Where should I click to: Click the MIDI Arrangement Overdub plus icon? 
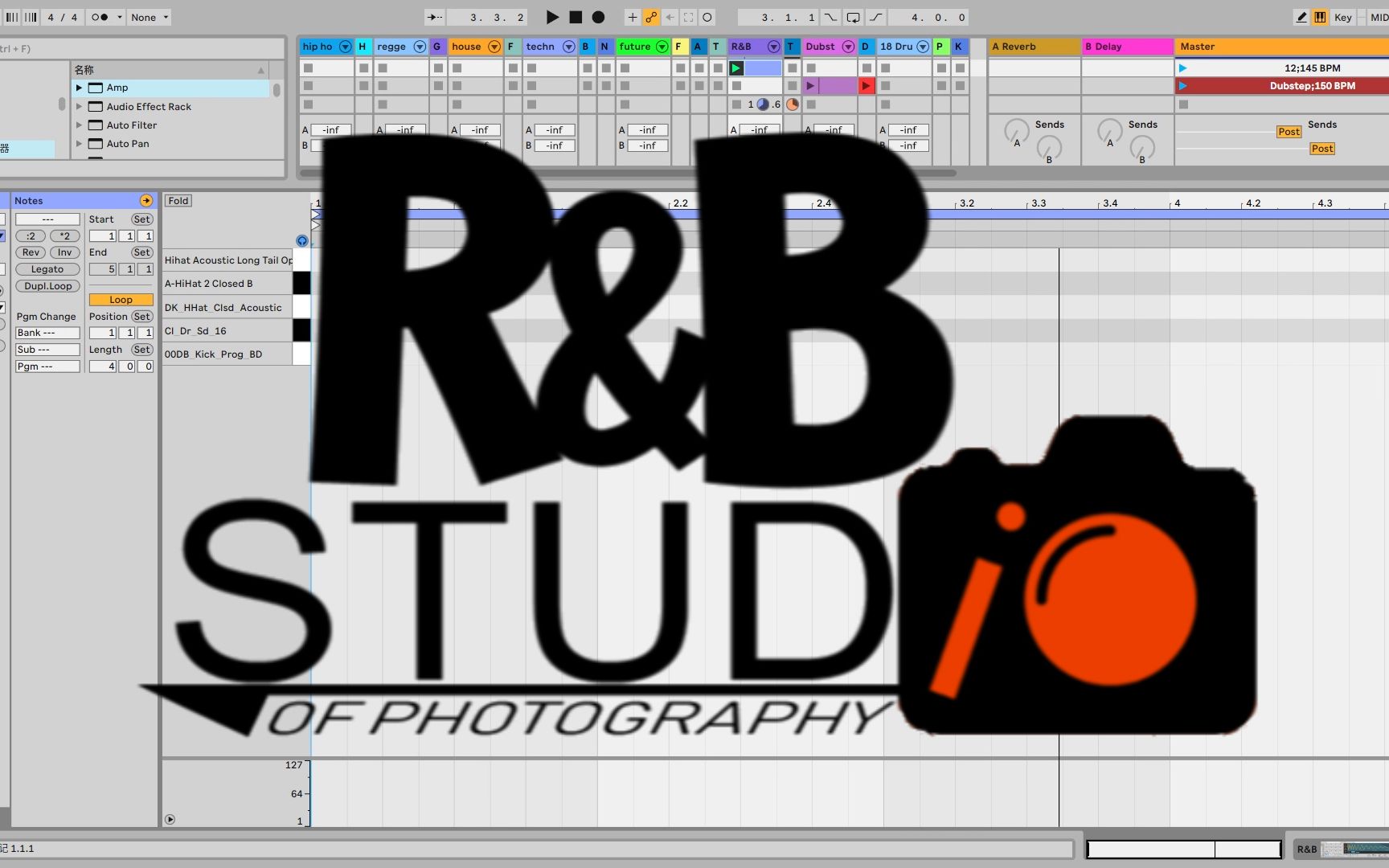(633, 17)
